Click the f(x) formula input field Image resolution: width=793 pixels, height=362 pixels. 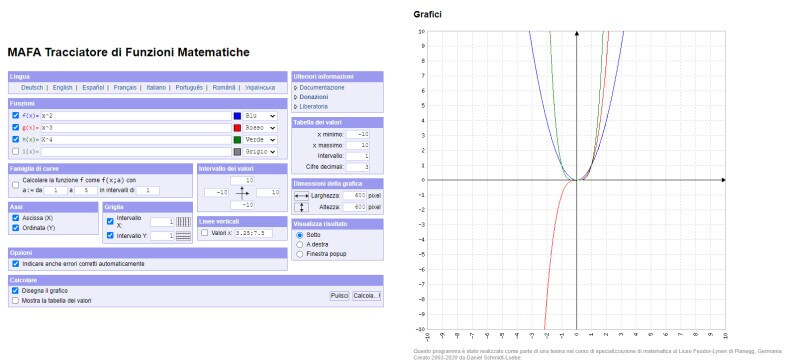click(136, 116)
